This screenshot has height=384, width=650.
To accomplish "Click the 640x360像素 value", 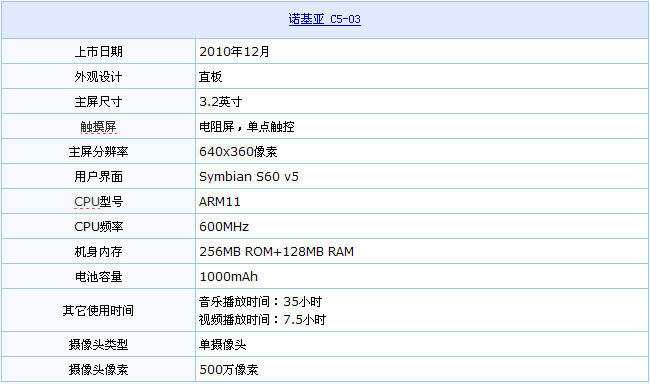I will click(238, 151).
